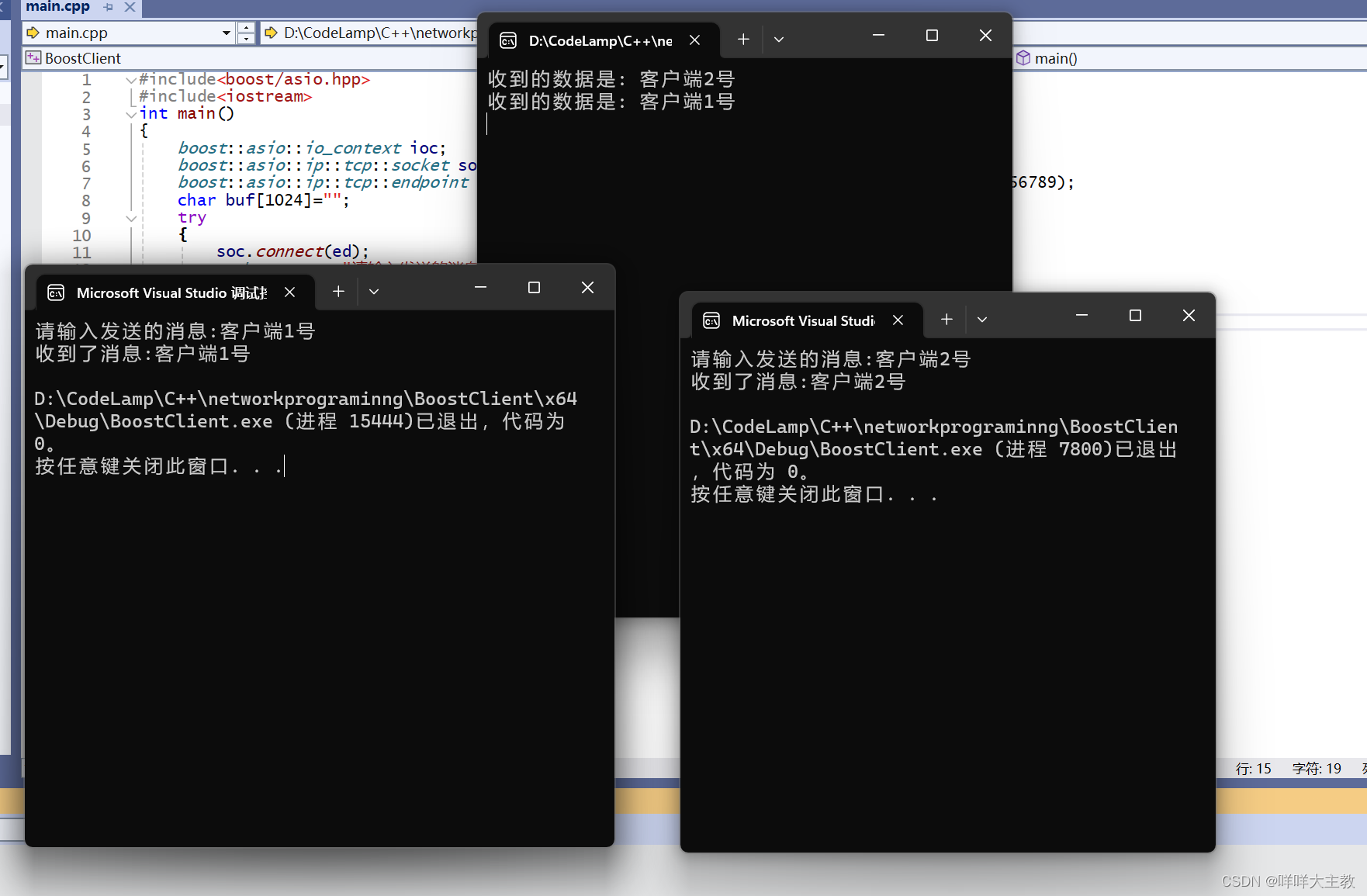Click the main.cpp tab title
This screenshot has width=1367, height=896.
(x=57, y=7)
